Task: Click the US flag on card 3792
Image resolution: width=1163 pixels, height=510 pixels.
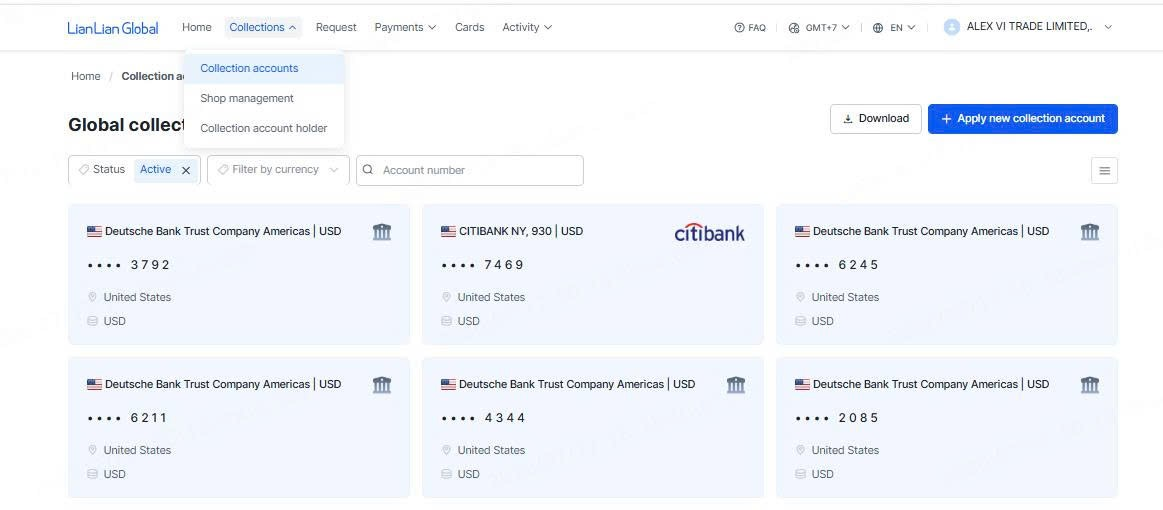Action: click(94, 231)
